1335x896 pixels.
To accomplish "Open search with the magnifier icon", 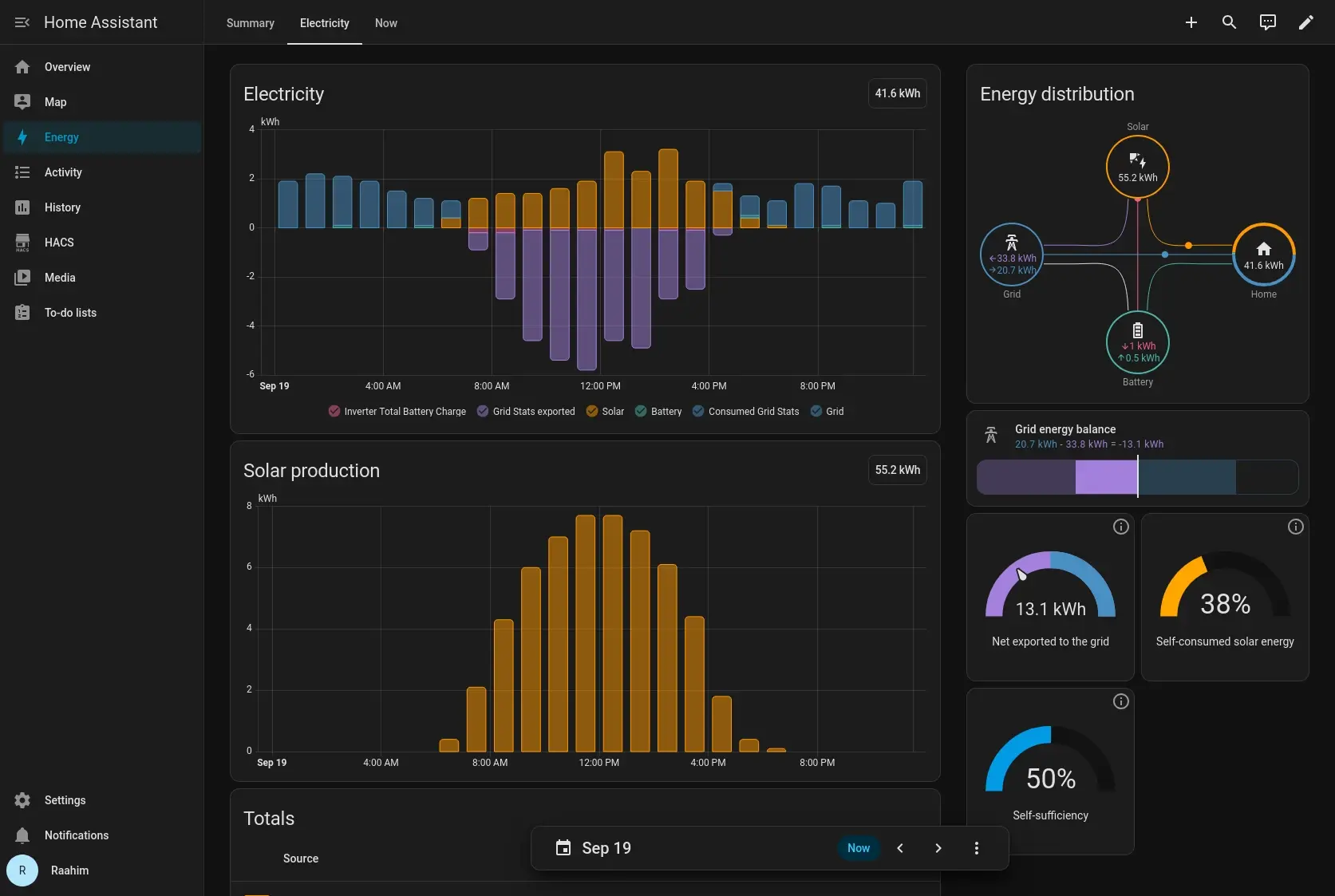I will pyautogui.click(x=1230, y=22).
